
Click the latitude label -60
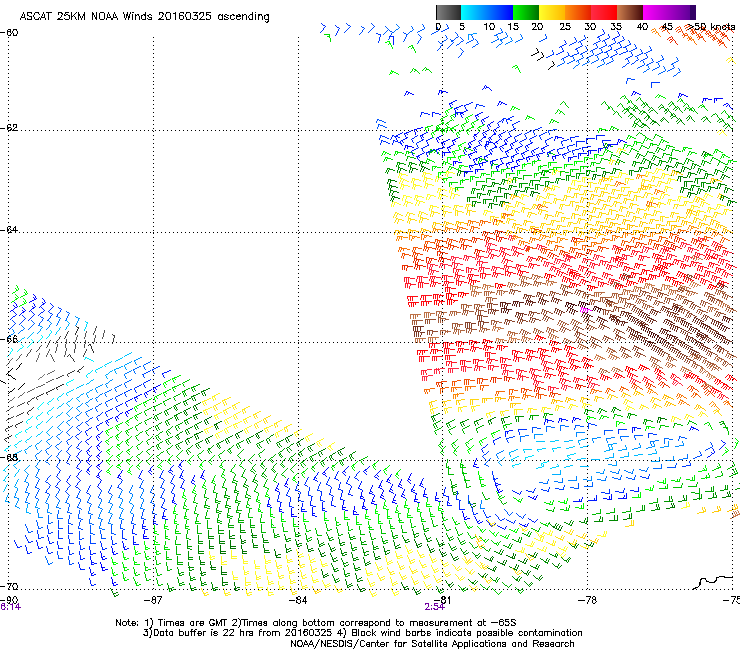pyautogui.click(x=9, y=33)
